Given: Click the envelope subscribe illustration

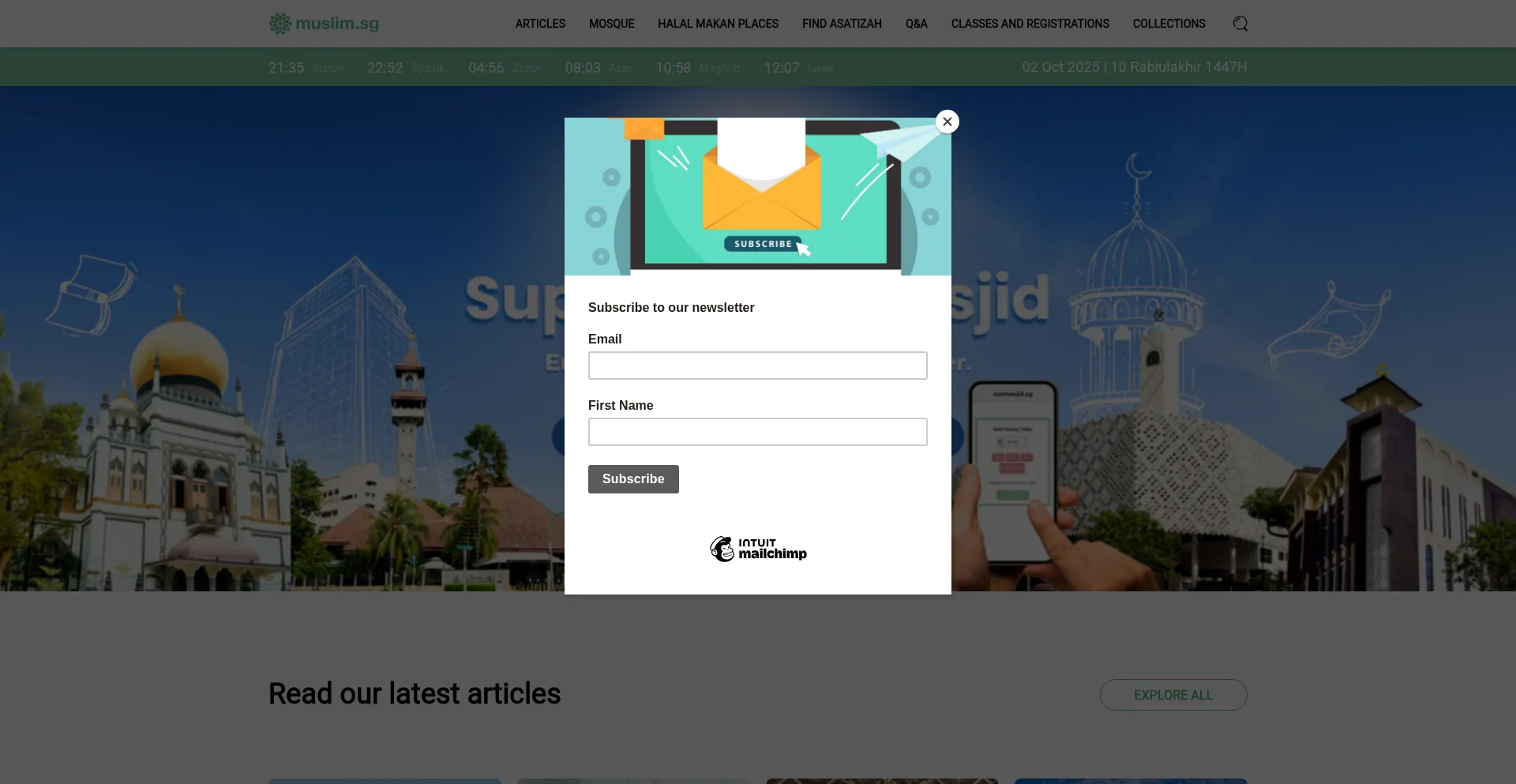Looking at the screenshot, I should [758, 197].
